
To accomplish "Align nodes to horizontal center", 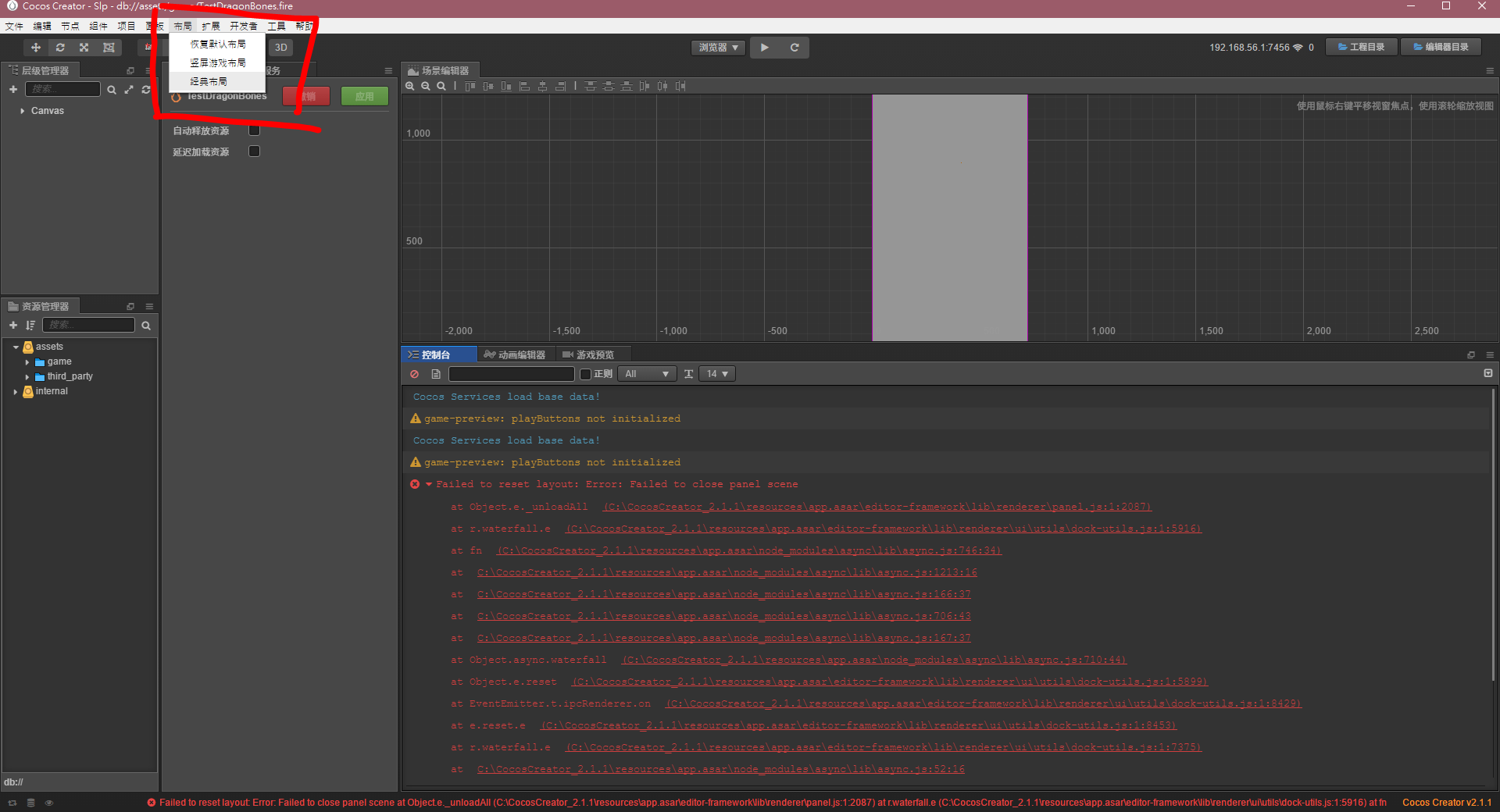I will tap(542, 86).
